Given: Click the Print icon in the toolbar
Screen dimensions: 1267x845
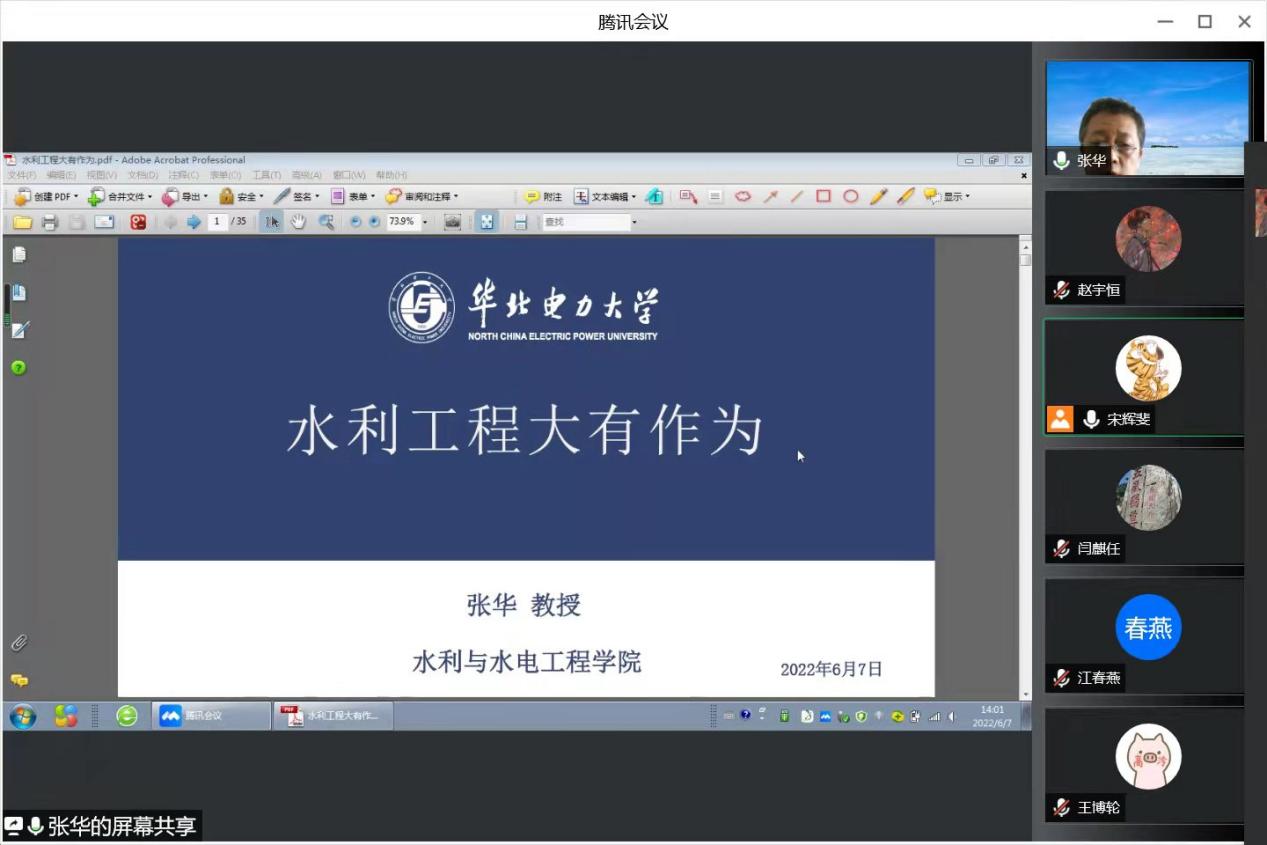Looking at the screenshot, I should [49, 222].
